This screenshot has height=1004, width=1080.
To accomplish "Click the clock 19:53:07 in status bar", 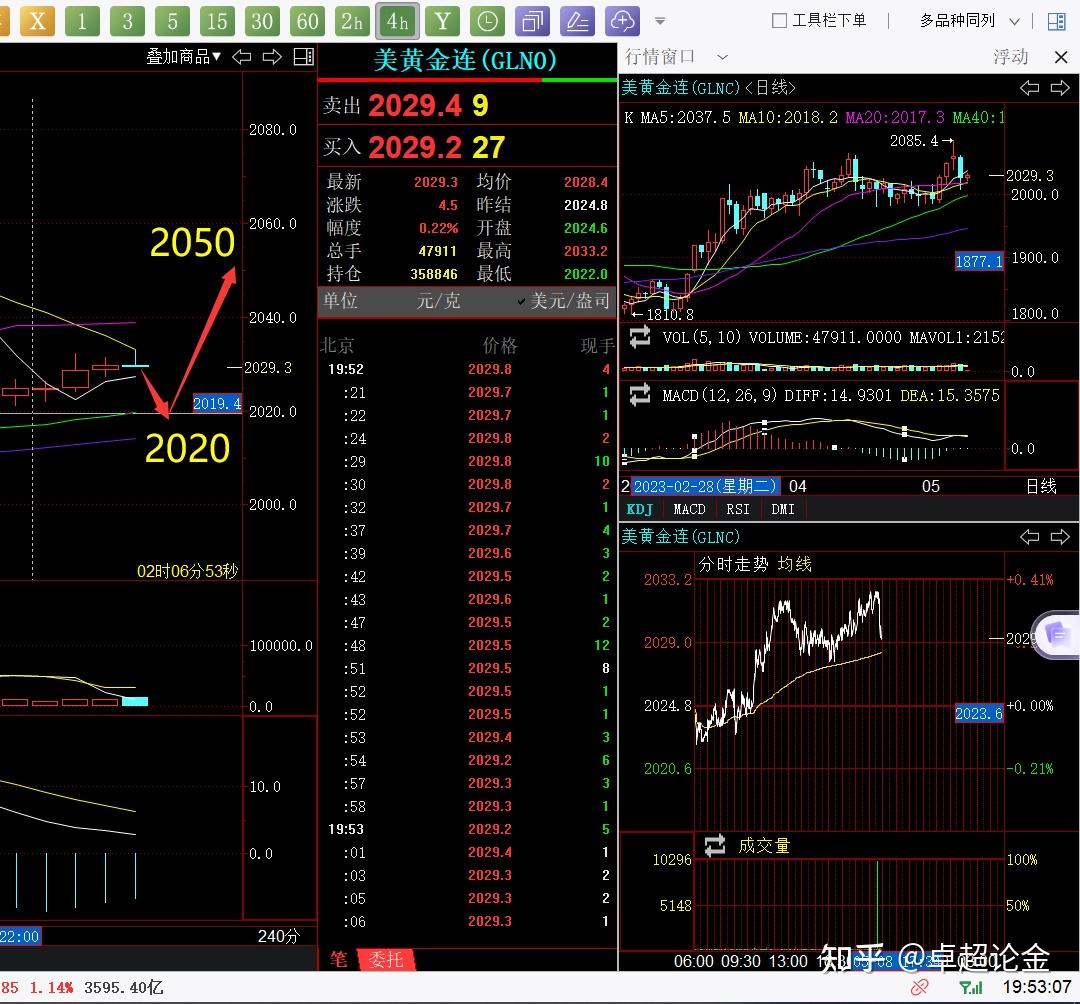I will click(x=1037, y=987).
